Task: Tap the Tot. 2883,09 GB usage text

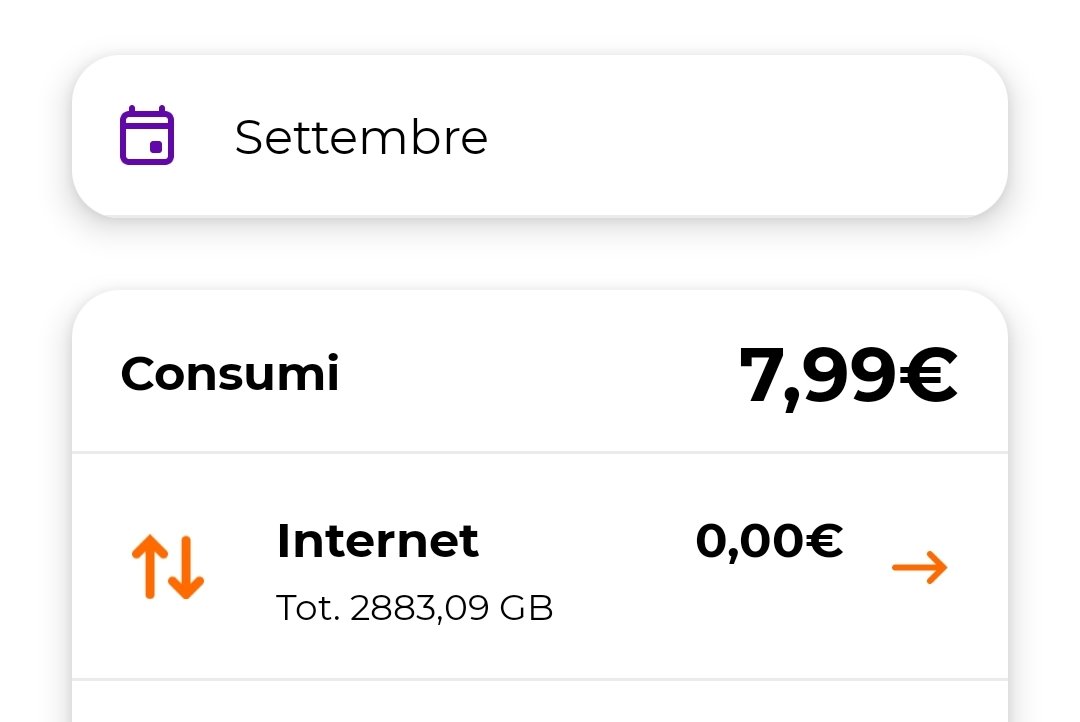Action: 414,608
